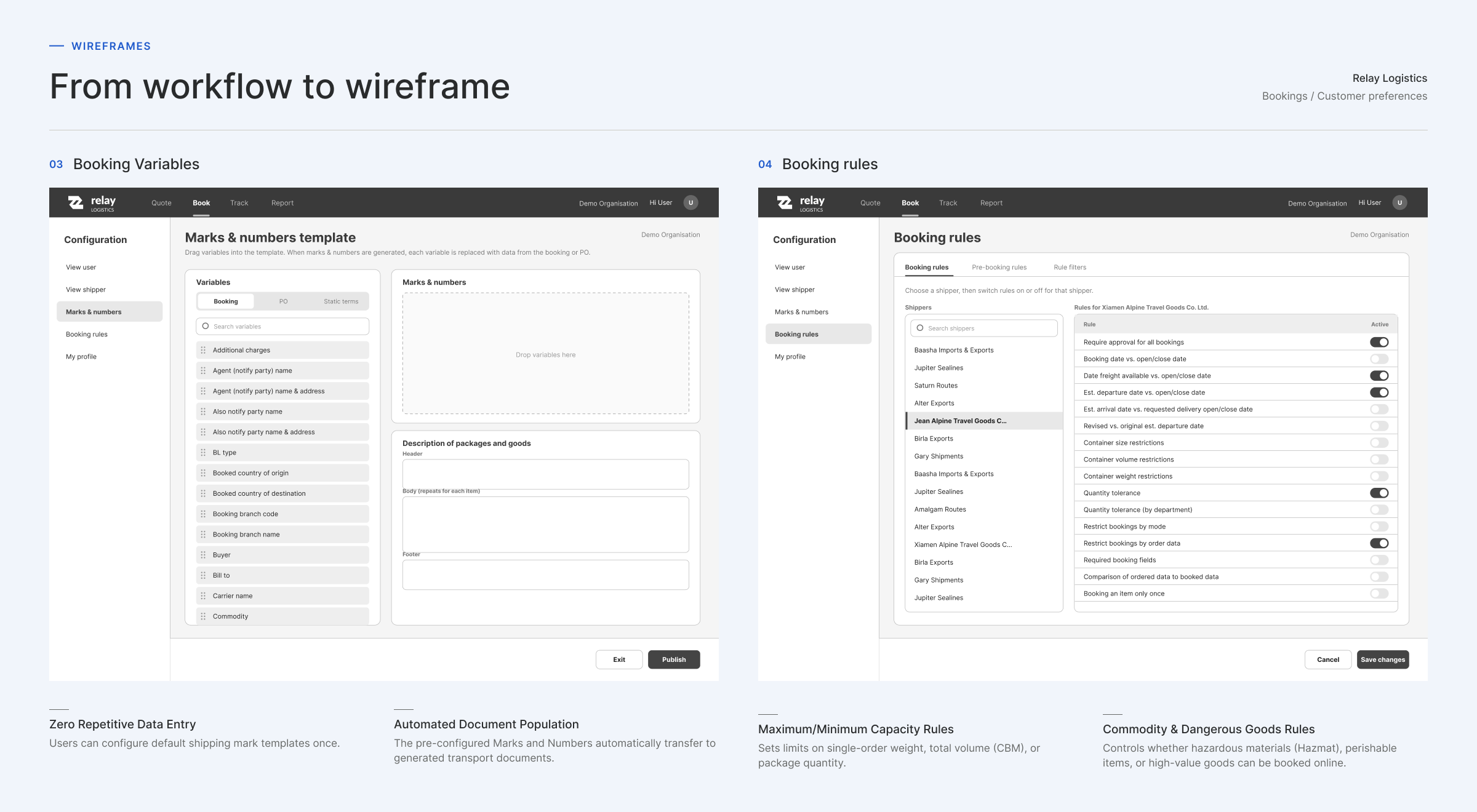1477x812 pixels.
Task: Open Quote in Booking Variables wireframe navbar
Action: click(161, 203)
